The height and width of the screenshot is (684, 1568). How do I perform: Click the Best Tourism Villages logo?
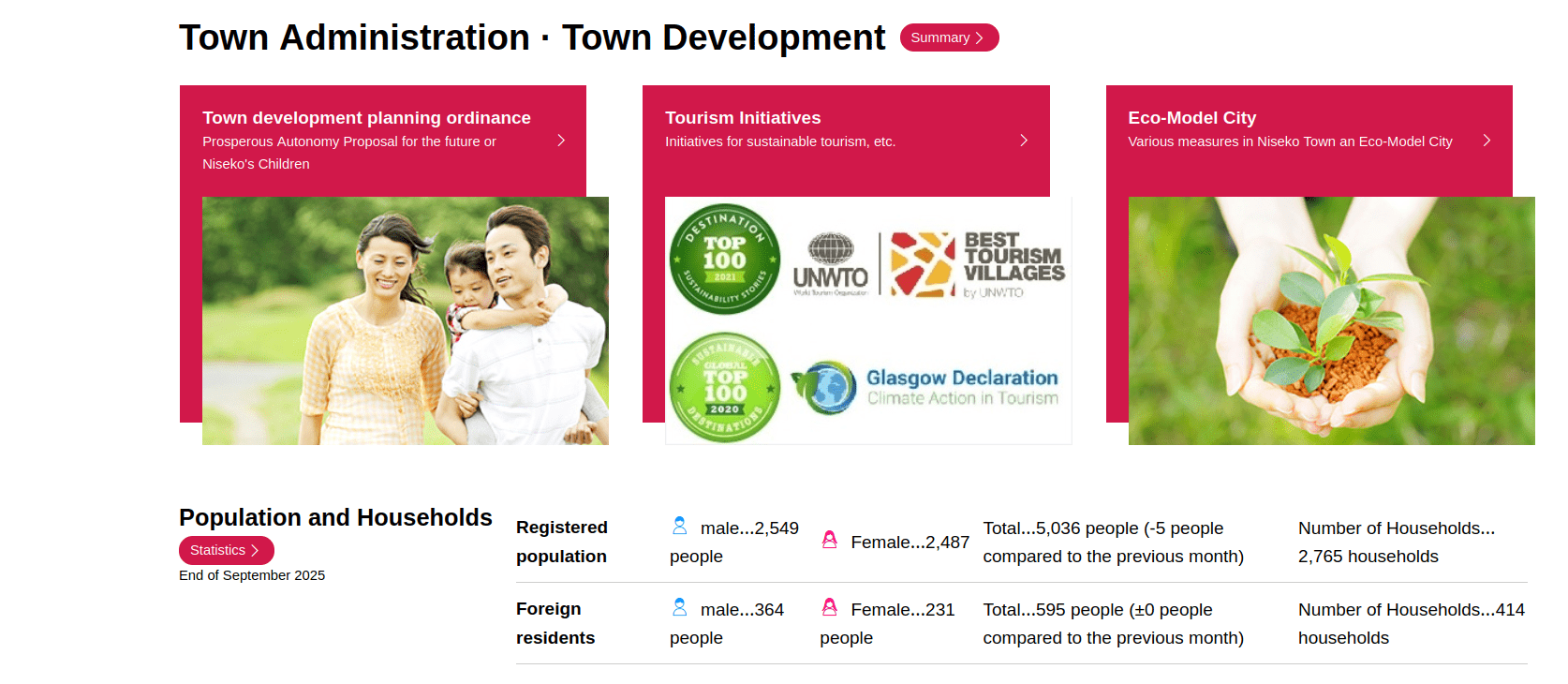pos(977,264)
